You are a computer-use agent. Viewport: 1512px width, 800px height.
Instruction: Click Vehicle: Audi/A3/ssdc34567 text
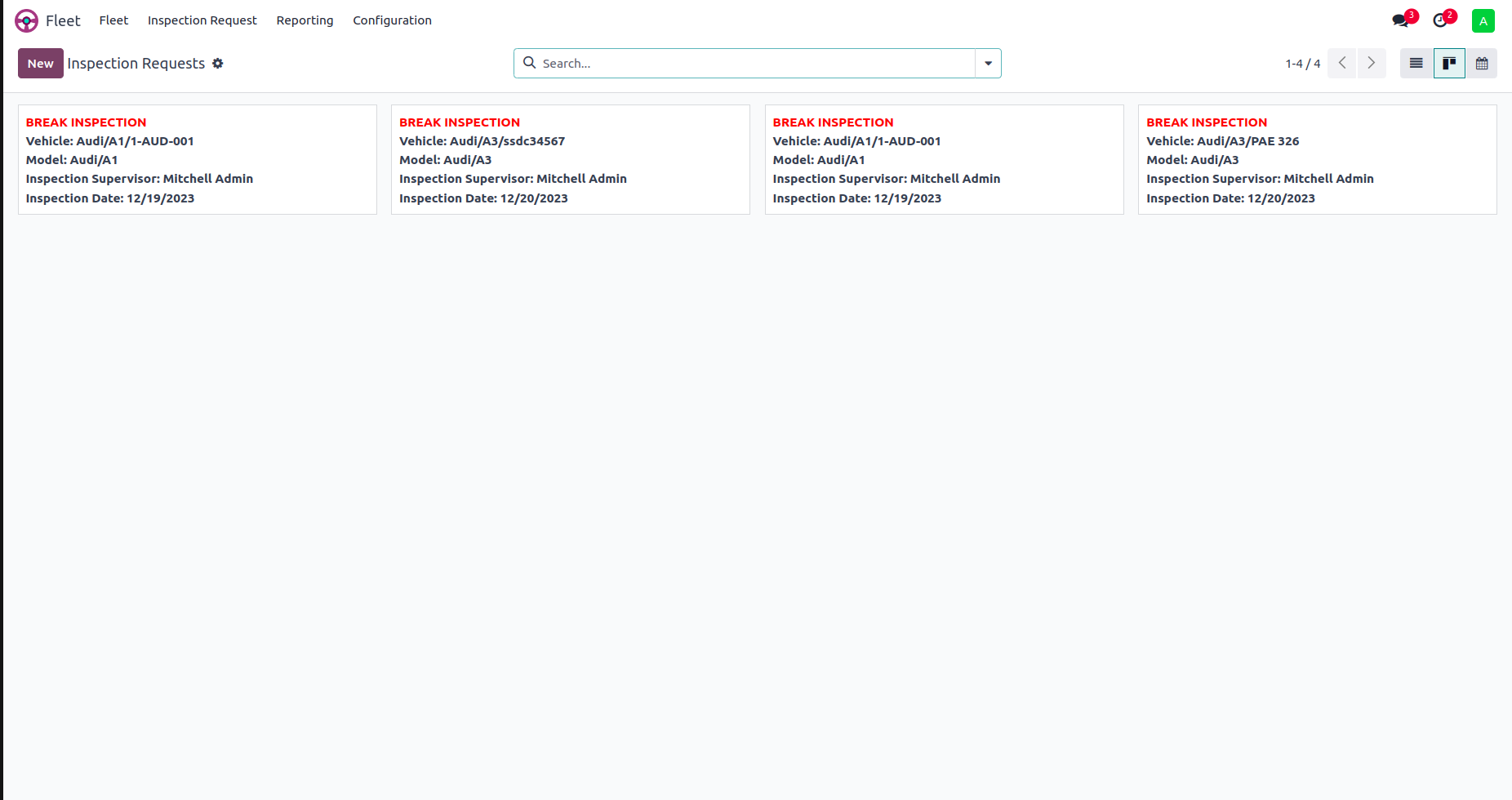click(482, 141)
